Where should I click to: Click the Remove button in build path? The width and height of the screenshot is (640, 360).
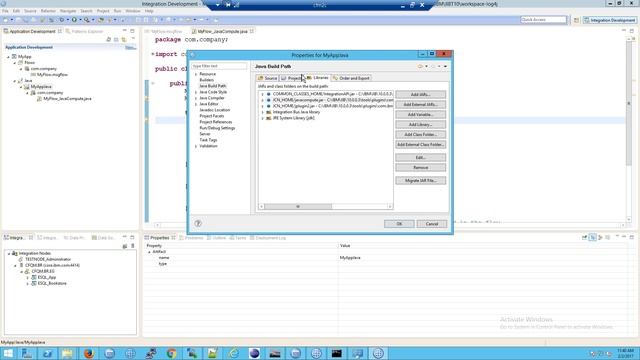click(x=420, y=167)
